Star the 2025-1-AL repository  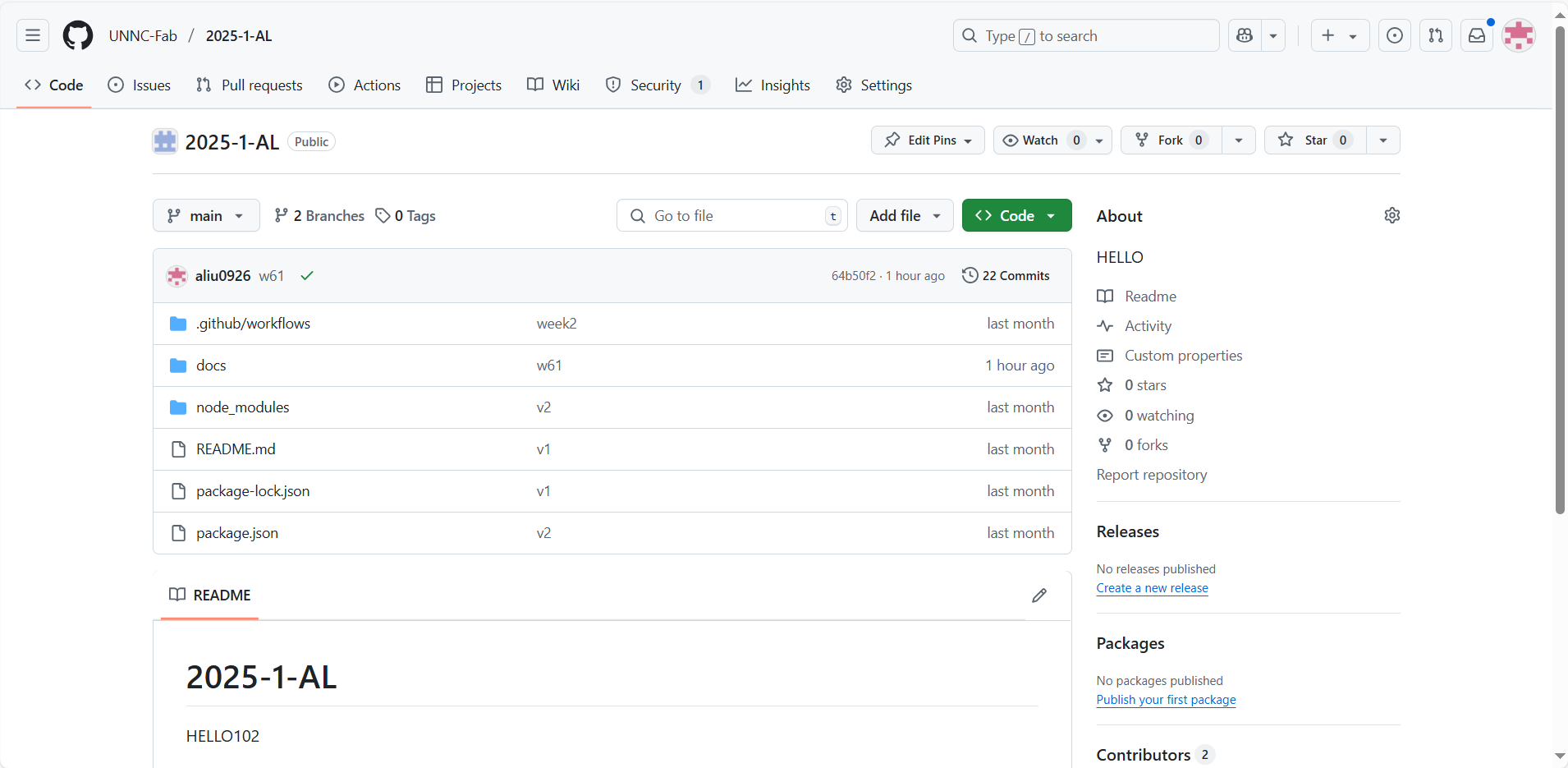point(1315,140)
